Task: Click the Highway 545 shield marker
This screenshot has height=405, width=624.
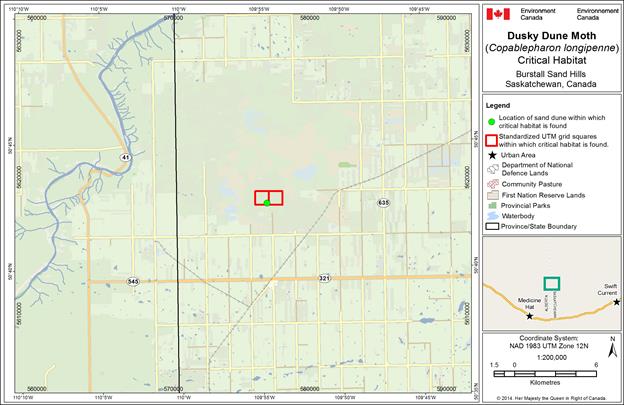Action: coord(133,282)
